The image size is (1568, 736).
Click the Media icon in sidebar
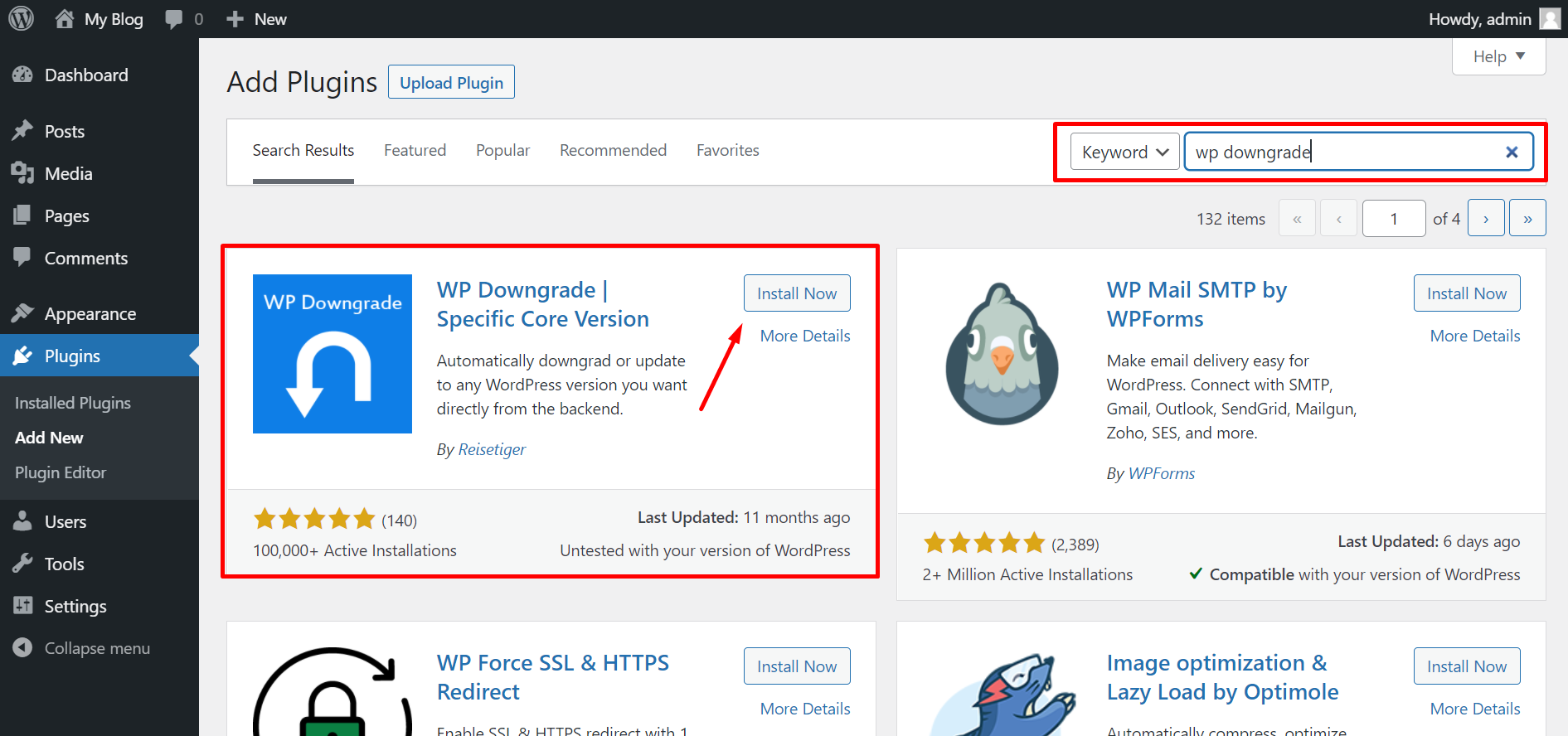[x=22, y=173]
